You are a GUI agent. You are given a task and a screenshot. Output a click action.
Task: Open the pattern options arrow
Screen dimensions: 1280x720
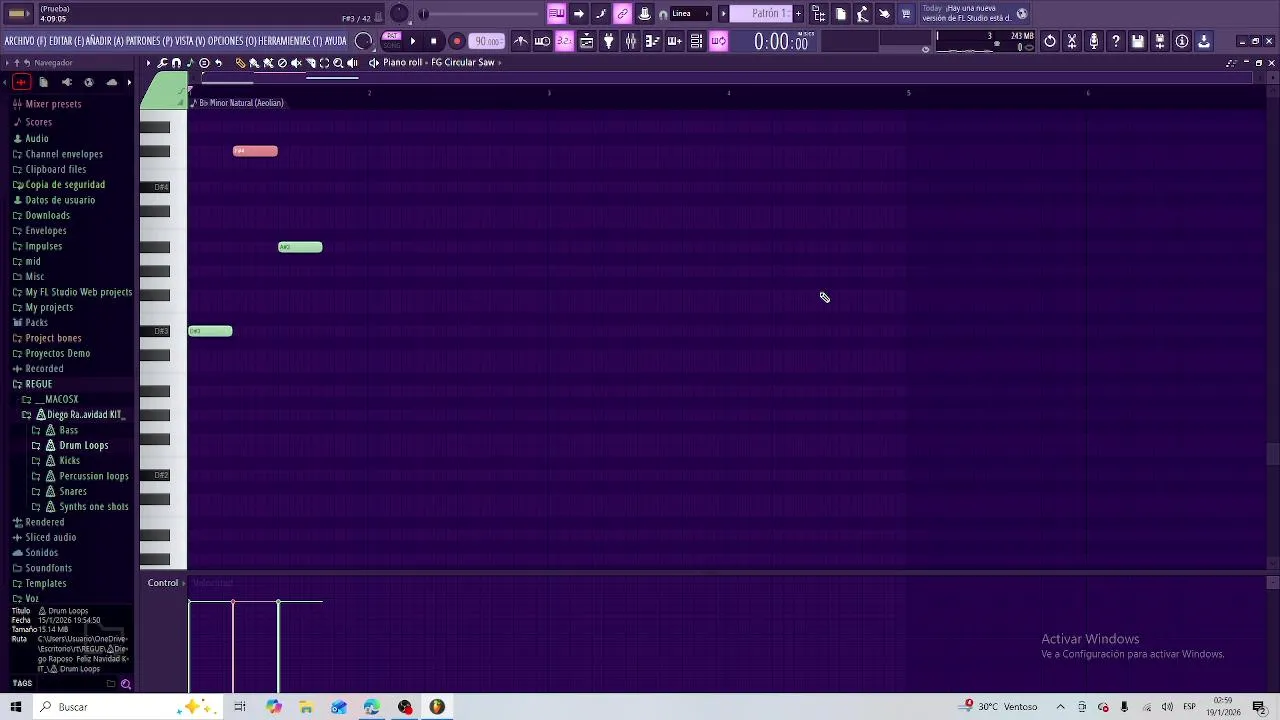click(x=724, y=14)
